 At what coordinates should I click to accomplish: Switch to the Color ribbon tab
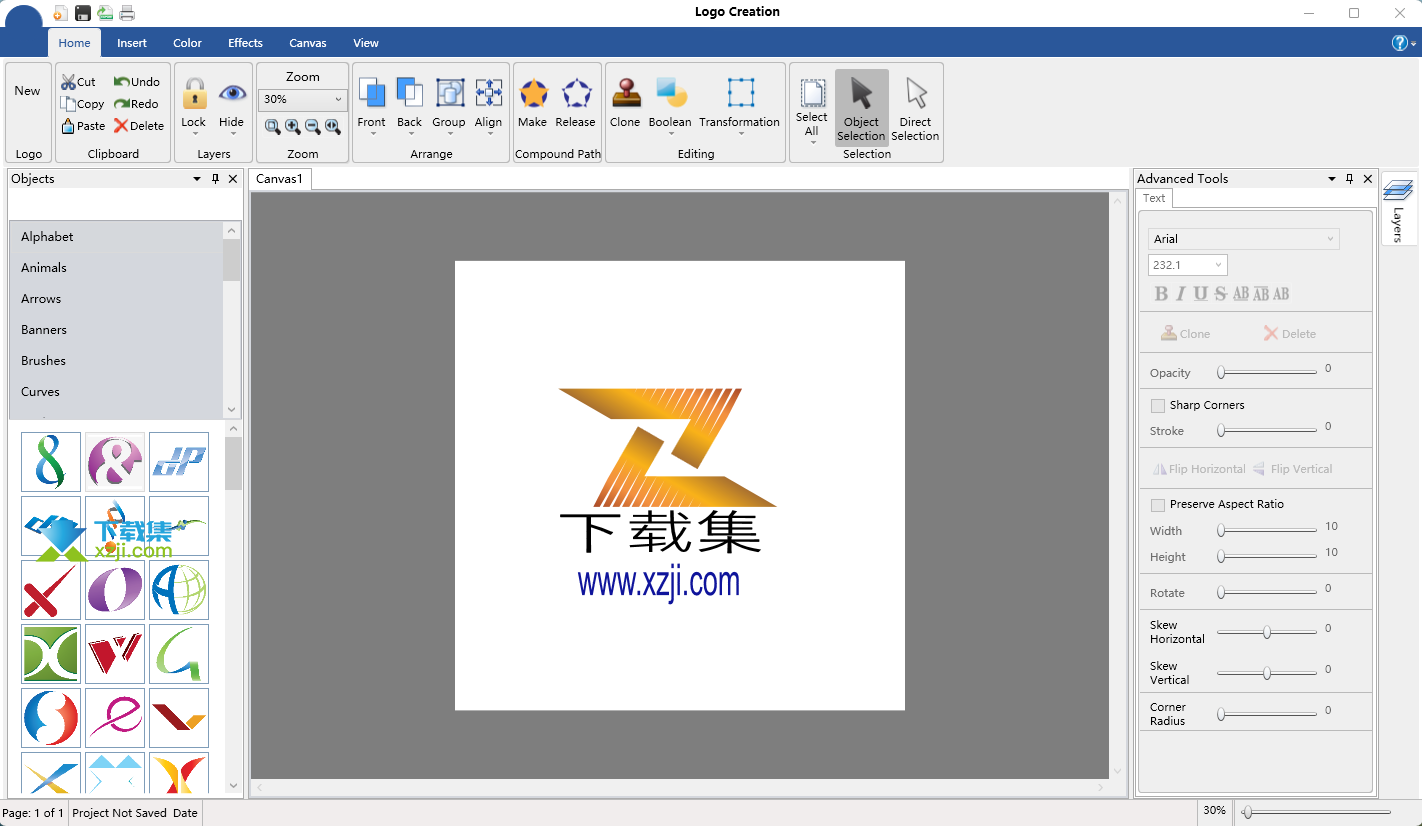tap(187, 43)
